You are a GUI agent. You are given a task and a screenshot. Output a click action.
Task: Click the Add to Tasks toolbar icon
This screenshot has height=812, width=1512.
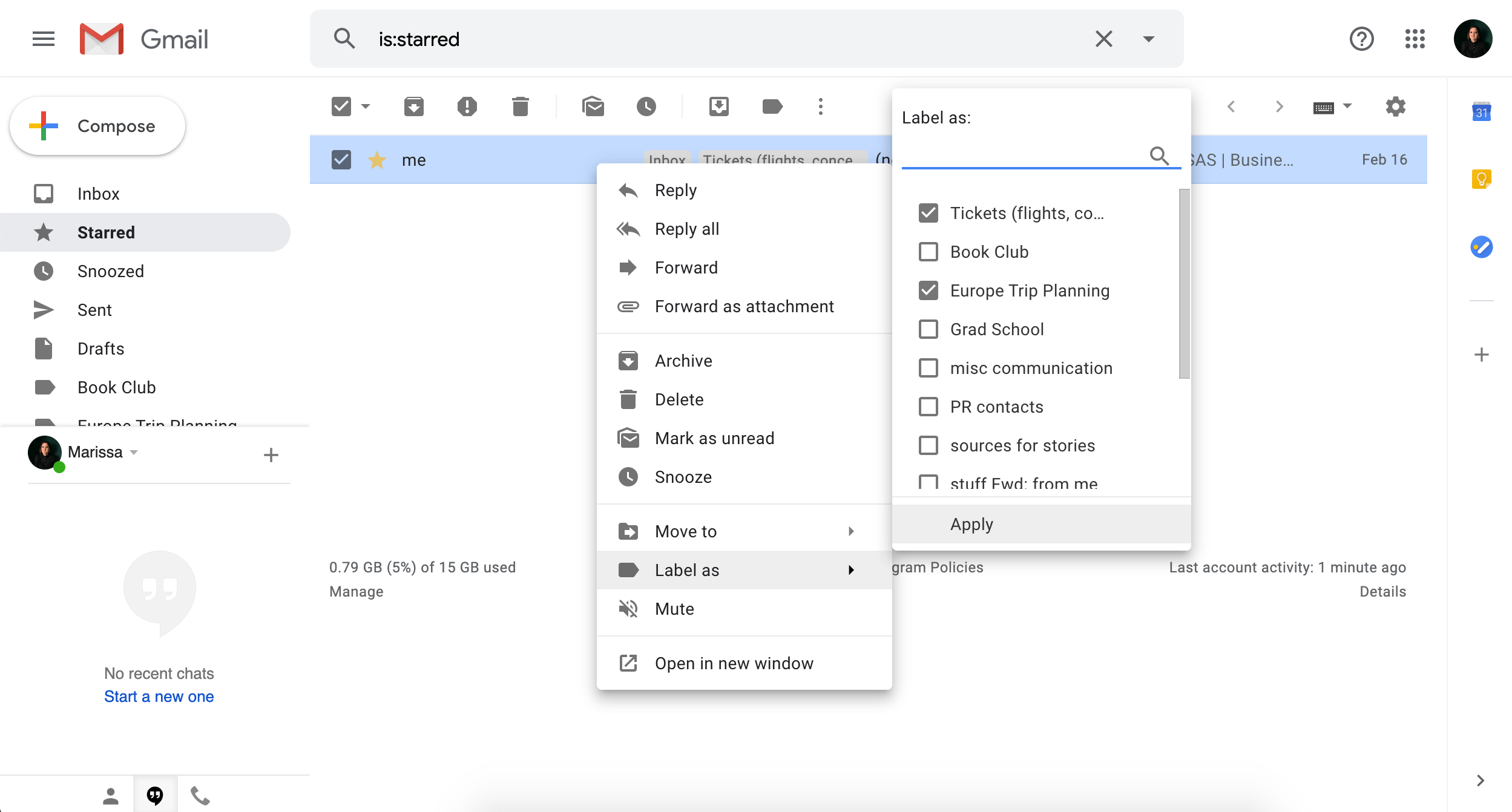[x=718, y=106]
